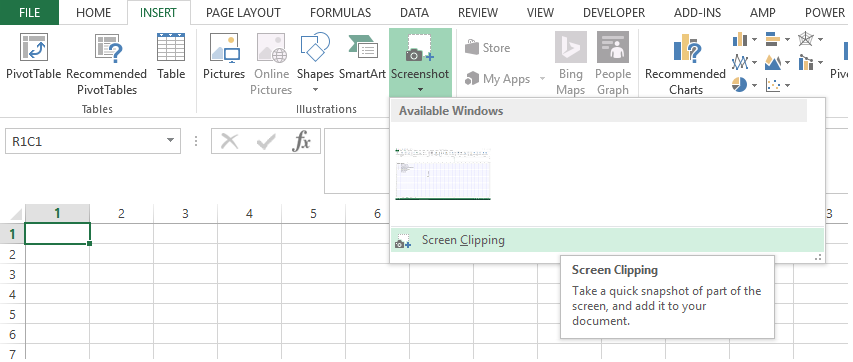This screenshot has width=853, height=362.
Task: Select the INSERT tab
Action: [x=158, y=13]
